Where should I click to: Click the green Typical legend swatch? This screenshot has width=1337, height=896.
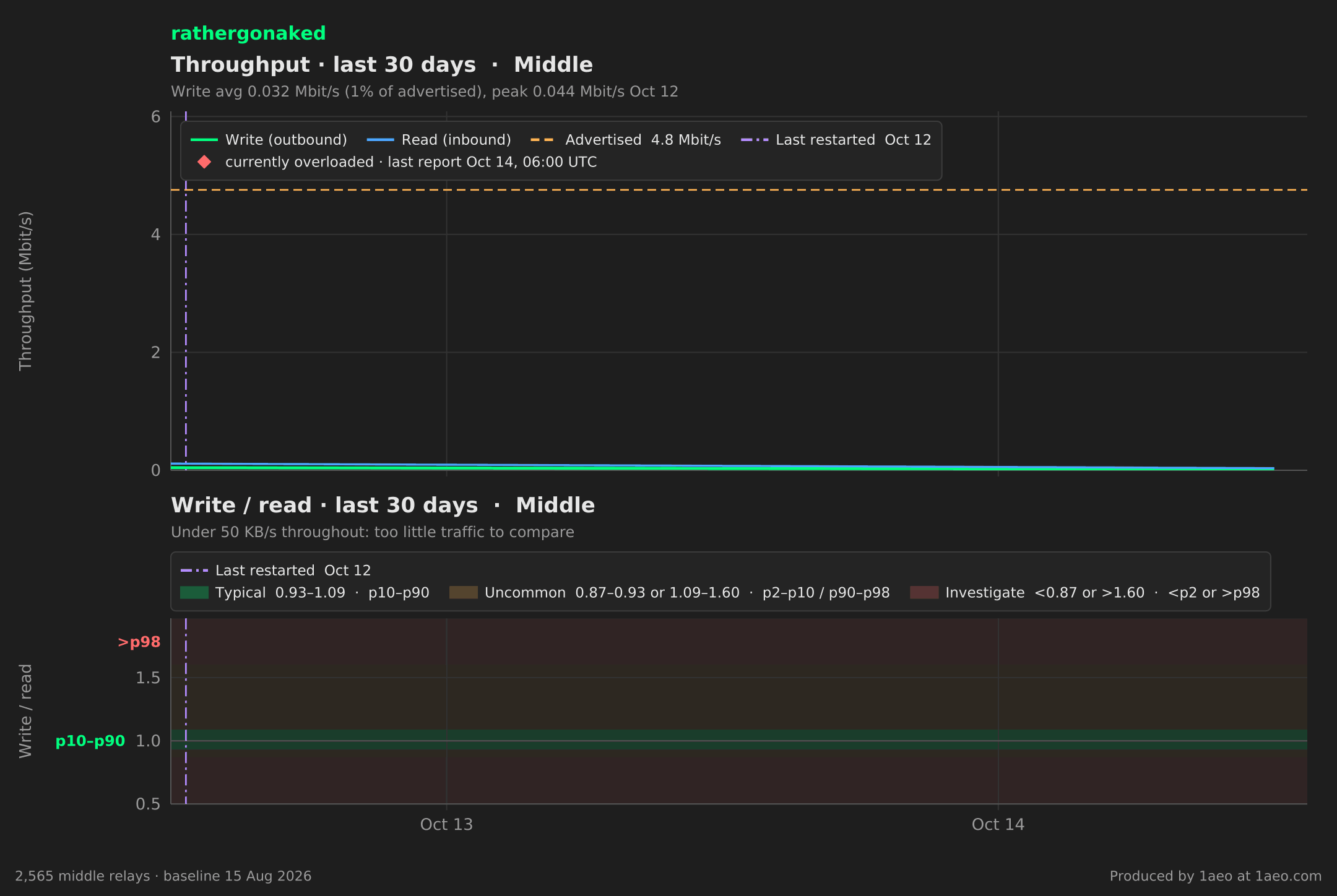[194, 593]
